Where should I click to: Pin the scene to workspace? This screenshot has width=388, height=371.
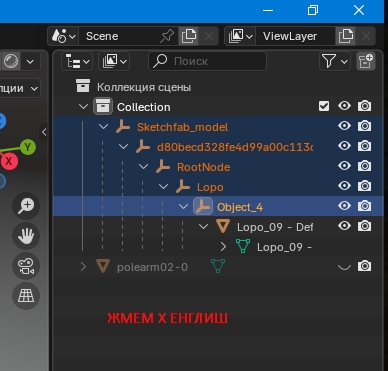coord(167,36)
